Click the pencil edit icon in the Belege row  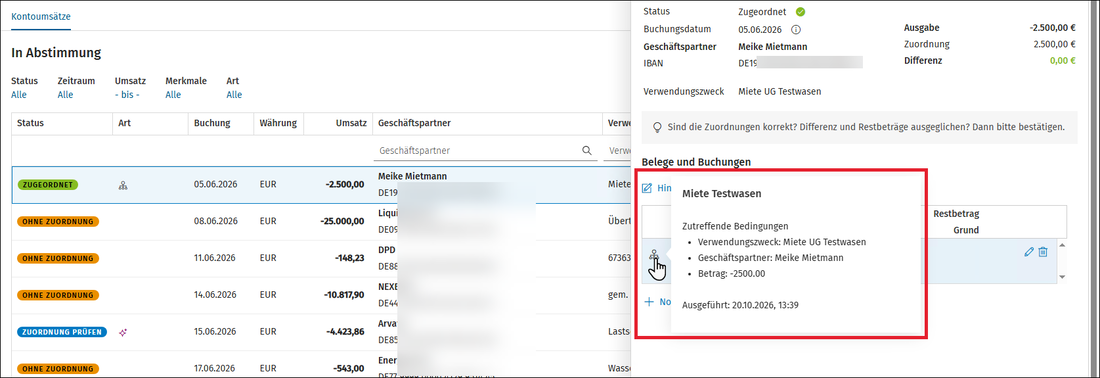point(1029,252)
